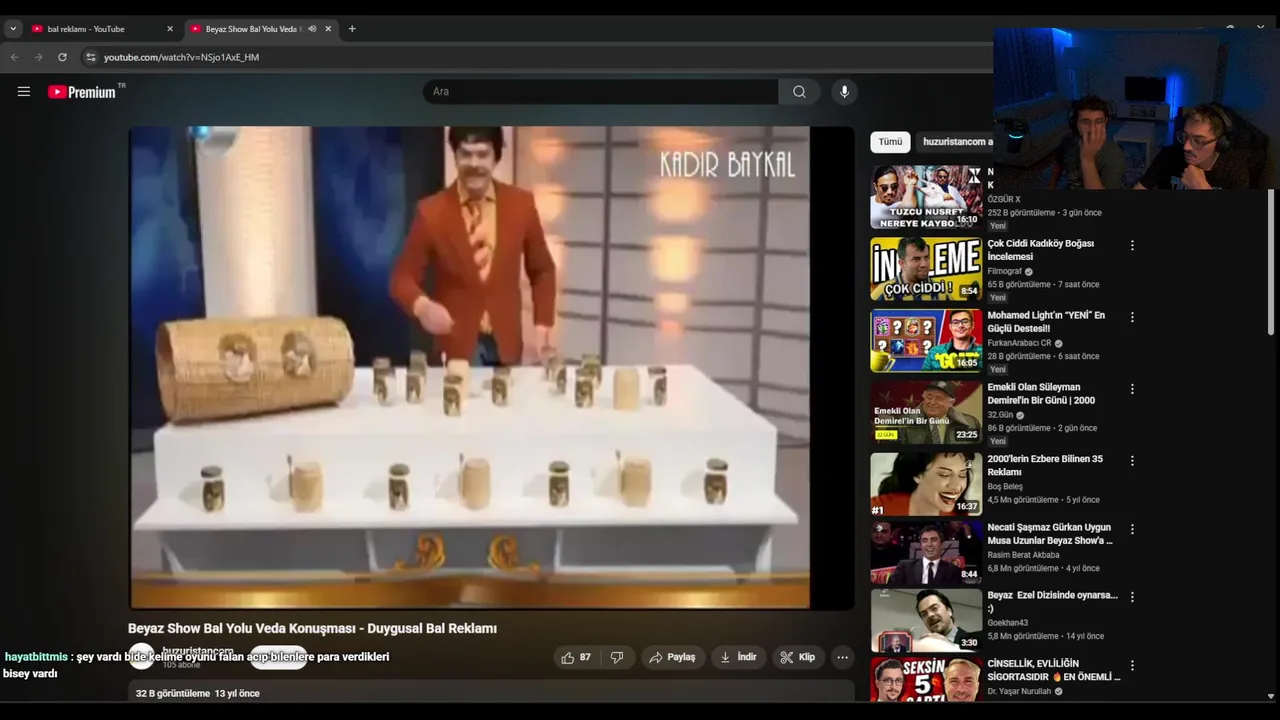The image size is (1280, 720).
Task: Open the Filmograf channel name
Action: tap(1005, 272)
